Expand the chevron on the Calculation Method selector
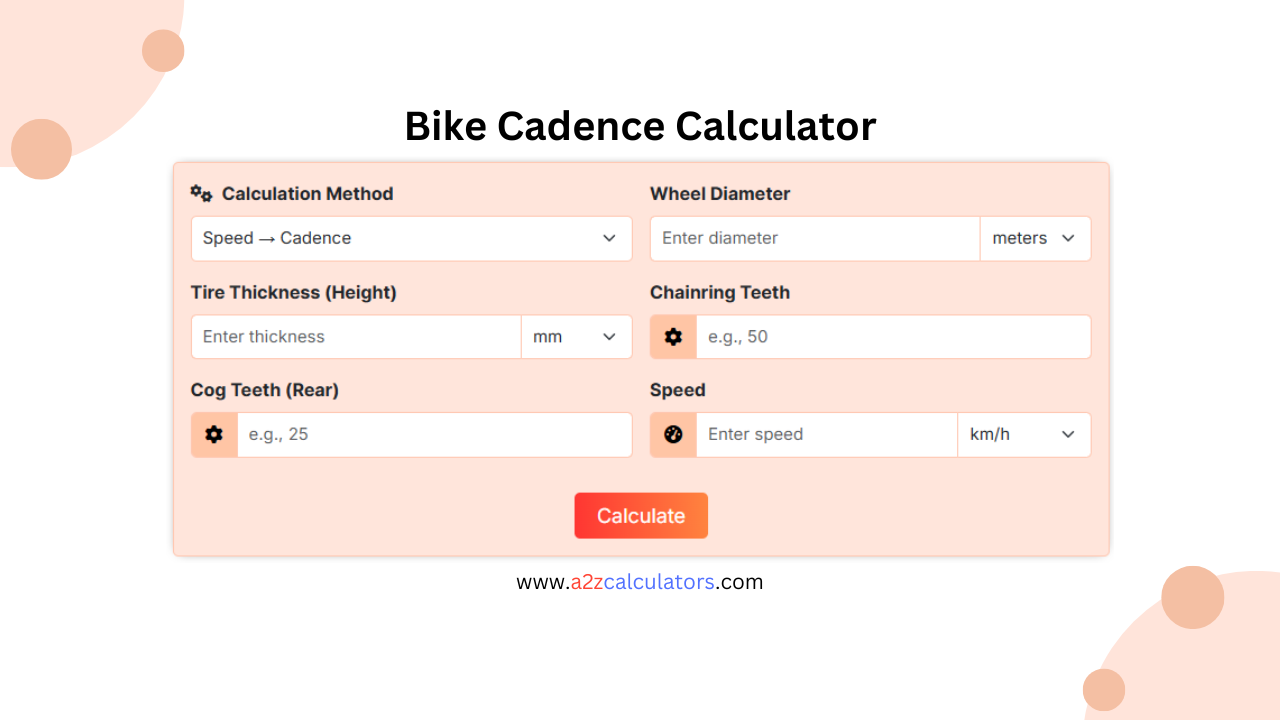 click(609, 238)
